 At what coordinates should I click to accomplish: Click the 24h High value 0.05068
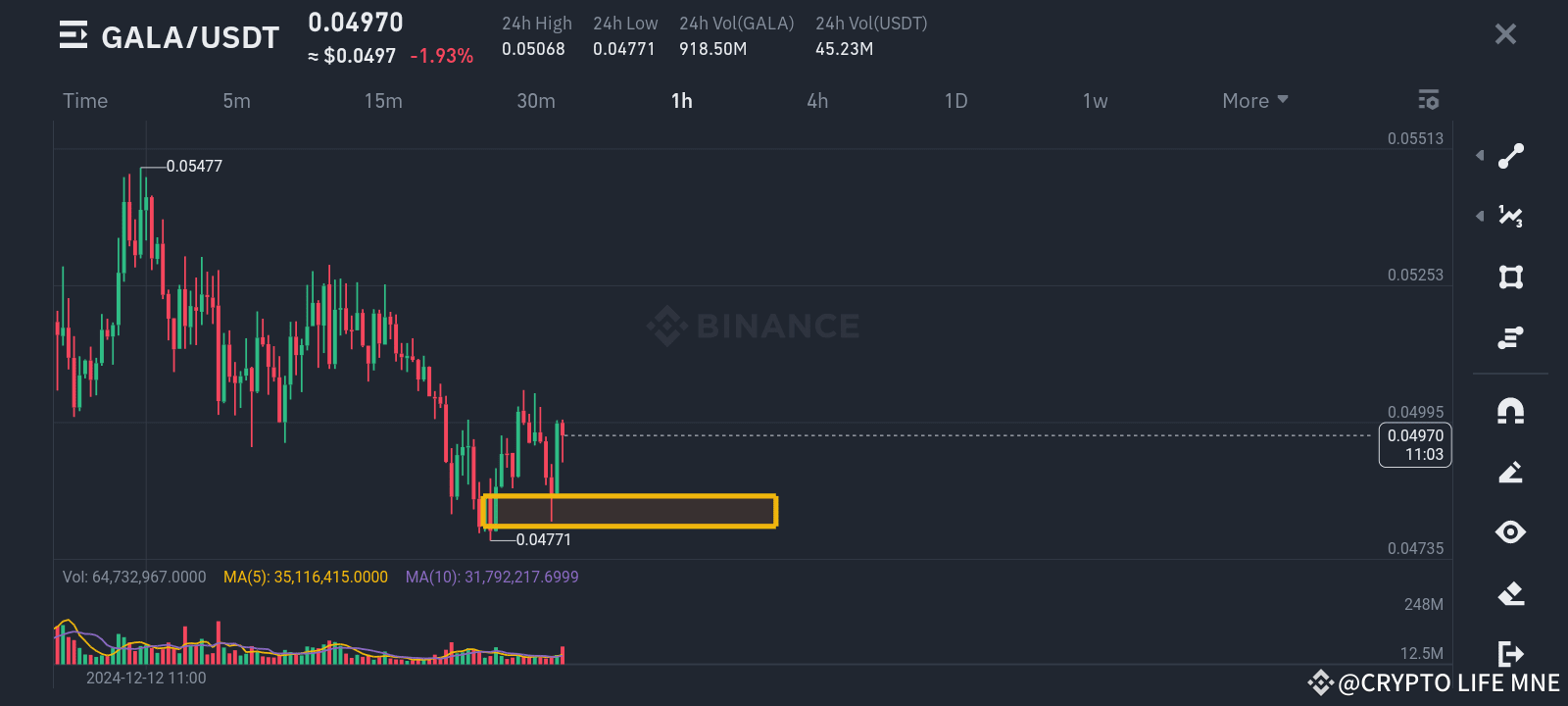(534, 48)
